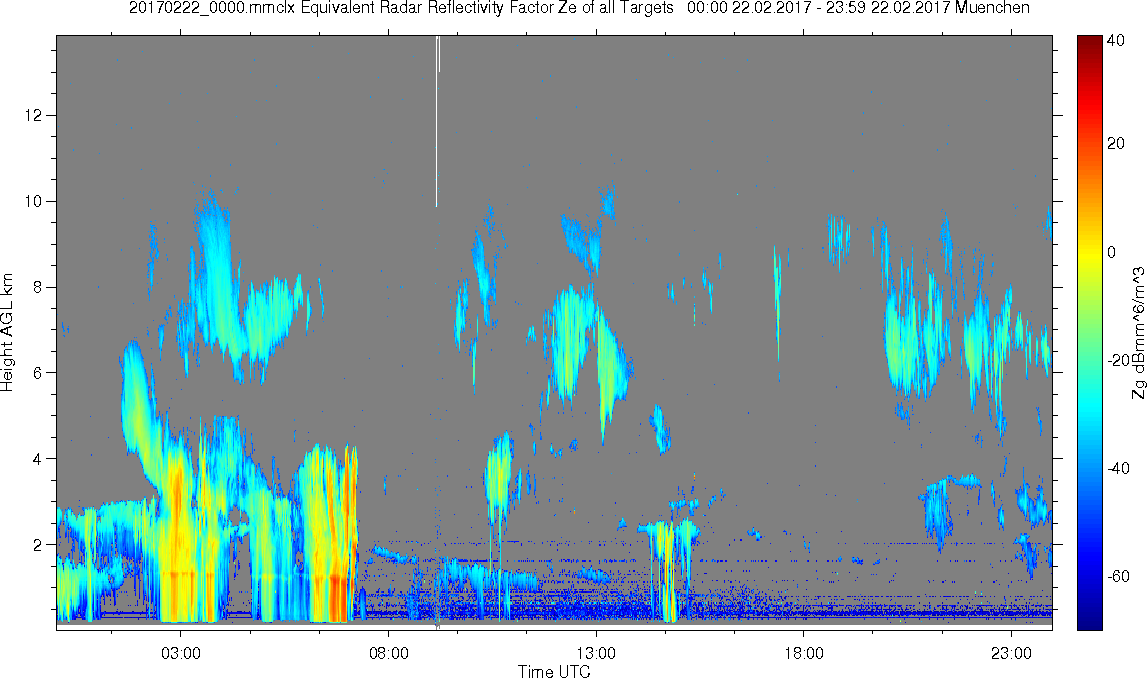Screen dimensions: 1147x678
Task: Click the colorbar label '-60'
Action: (x=1118, y=577)
